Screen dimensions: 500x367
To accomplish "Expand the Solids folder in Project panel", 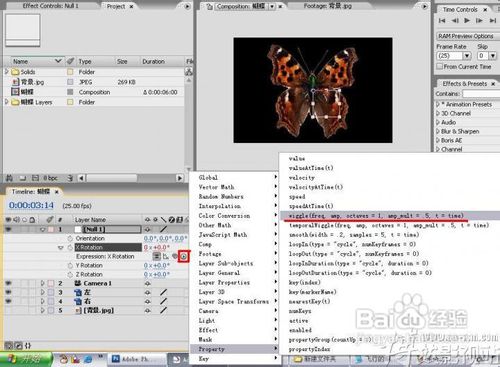I will point(6,72).
